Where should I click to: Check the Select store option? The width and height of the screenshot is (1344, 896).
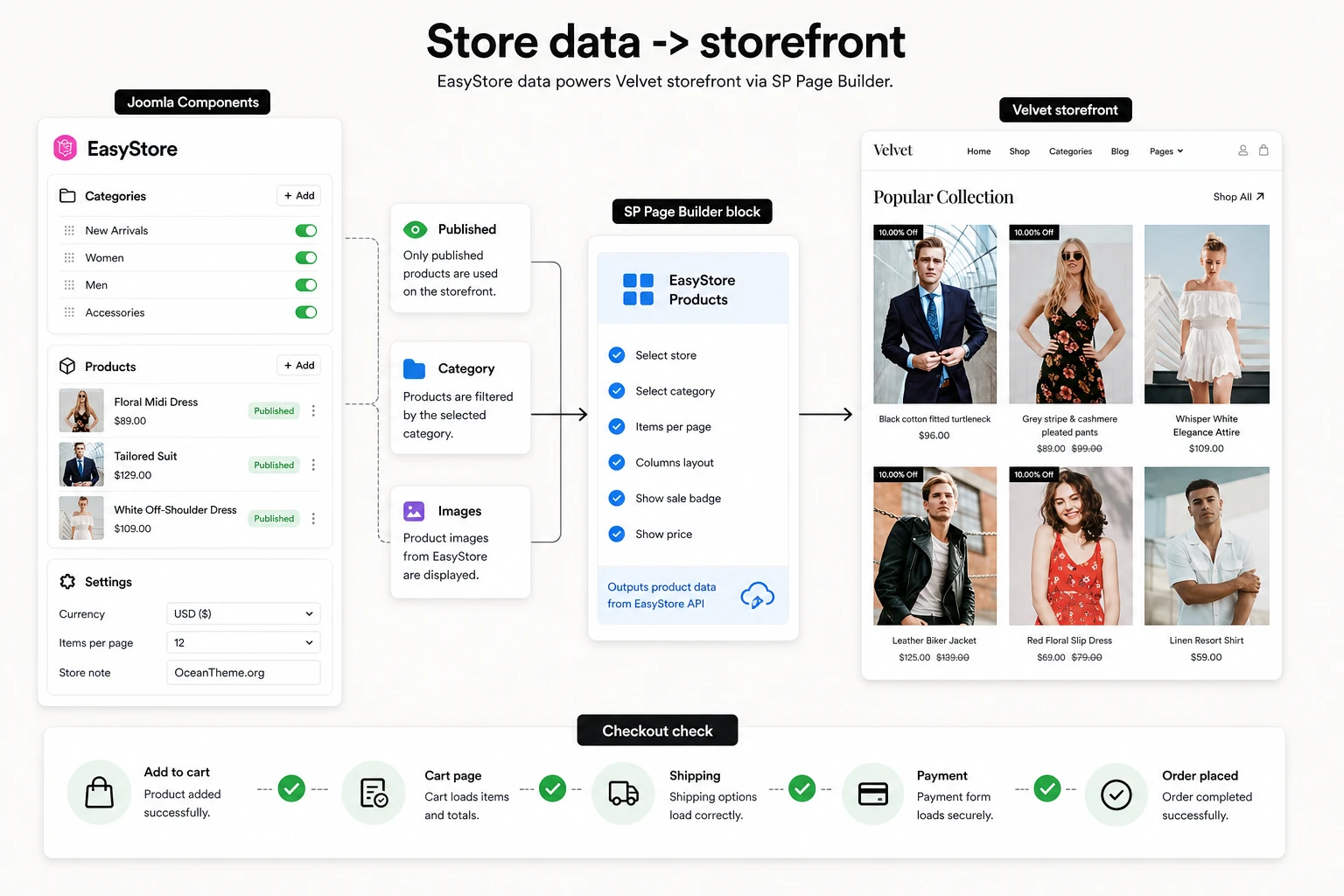(x=617, y=355)
